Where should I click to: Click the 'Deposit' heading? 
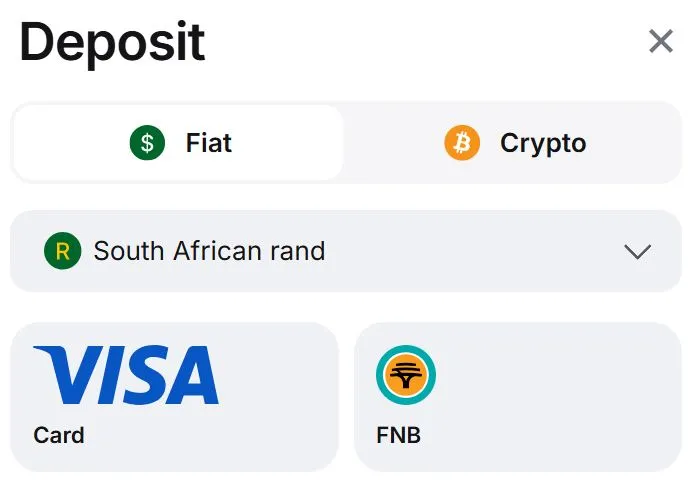click(112, 42)
